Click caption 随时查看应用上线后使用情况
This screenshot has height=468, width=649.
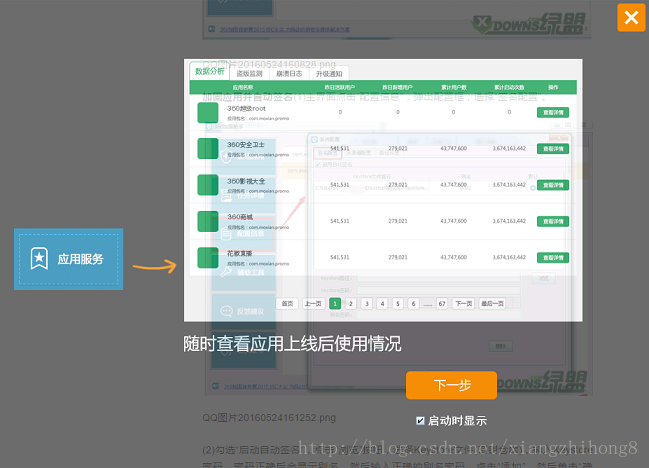coord(292,344)
